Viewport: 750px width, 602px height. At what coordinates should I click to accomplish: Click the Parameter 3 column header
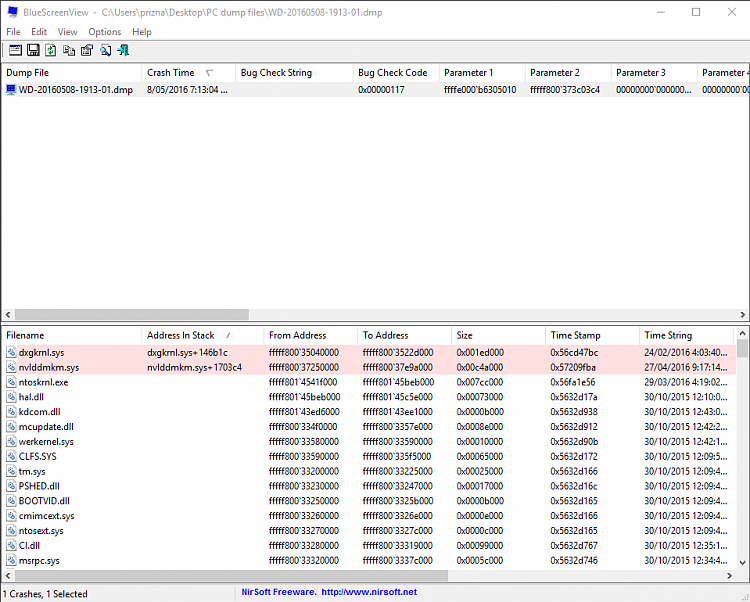(x=654, y=73)
